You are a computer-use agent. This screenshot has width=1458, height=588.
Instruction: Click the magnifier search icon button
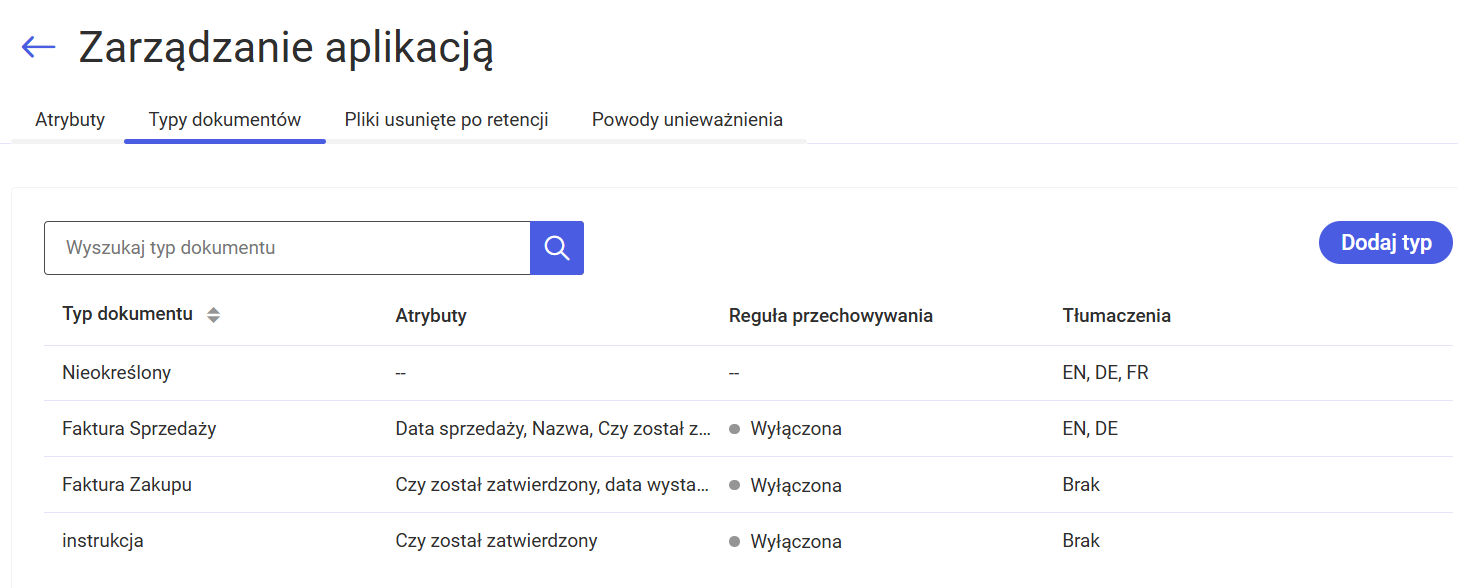click(x=557, y=248)
